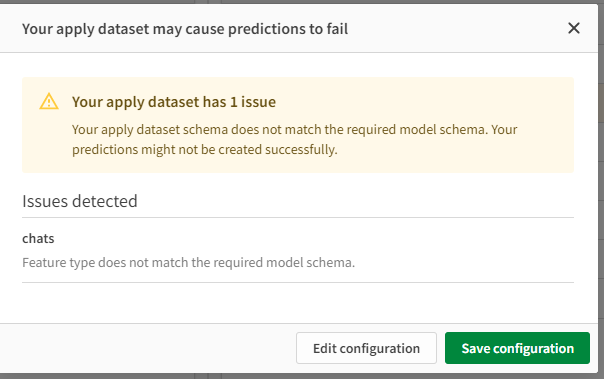Click the header bar space left of the X
The image size is (604, 379).
[455, 28]
